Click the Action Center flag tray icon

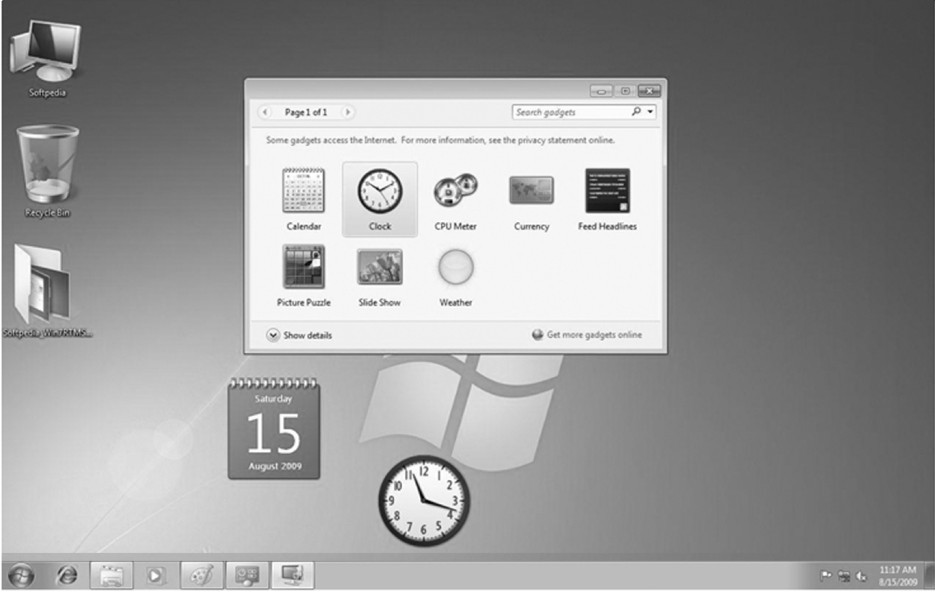pos(826,576)
